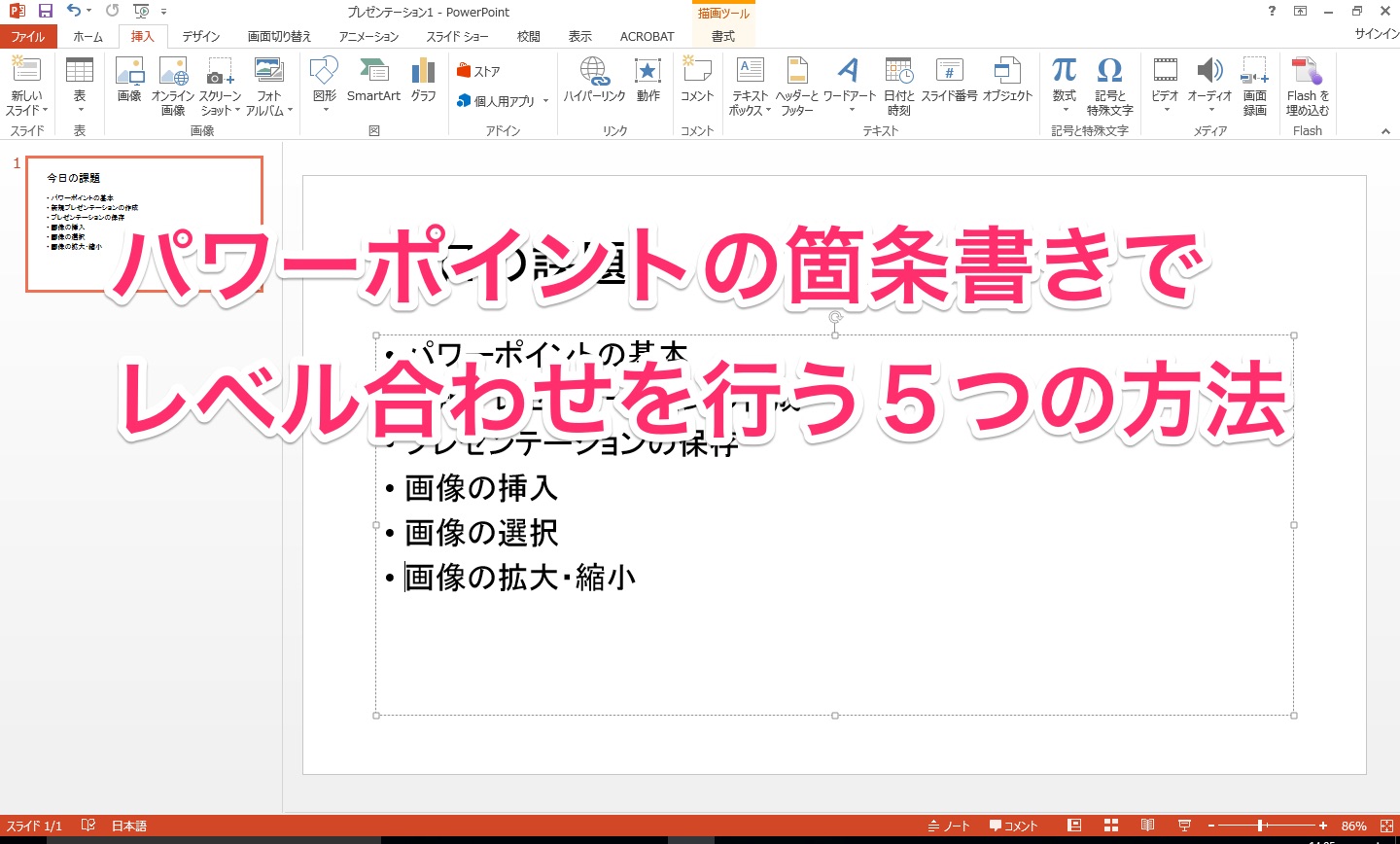The height and width of the screenshot is (844, 1400).
Task: Open the undo history dropdown arrow
Action: [x=89, y=11]
